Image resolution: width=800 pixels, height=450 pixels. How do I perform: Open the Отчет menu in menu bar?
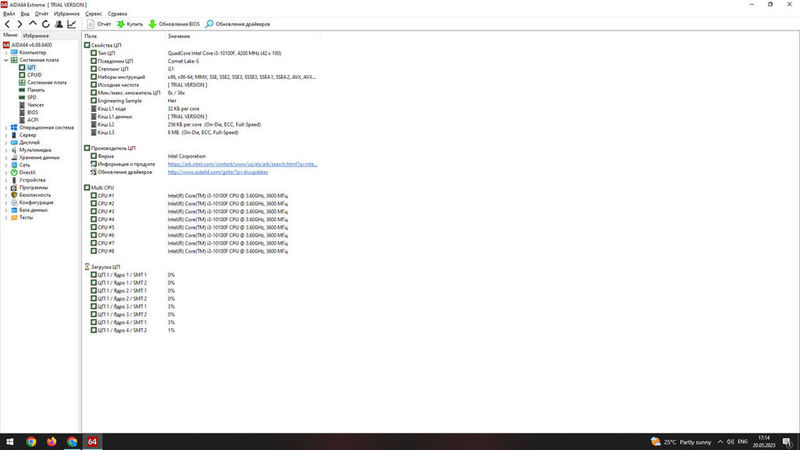pos(41,14)
